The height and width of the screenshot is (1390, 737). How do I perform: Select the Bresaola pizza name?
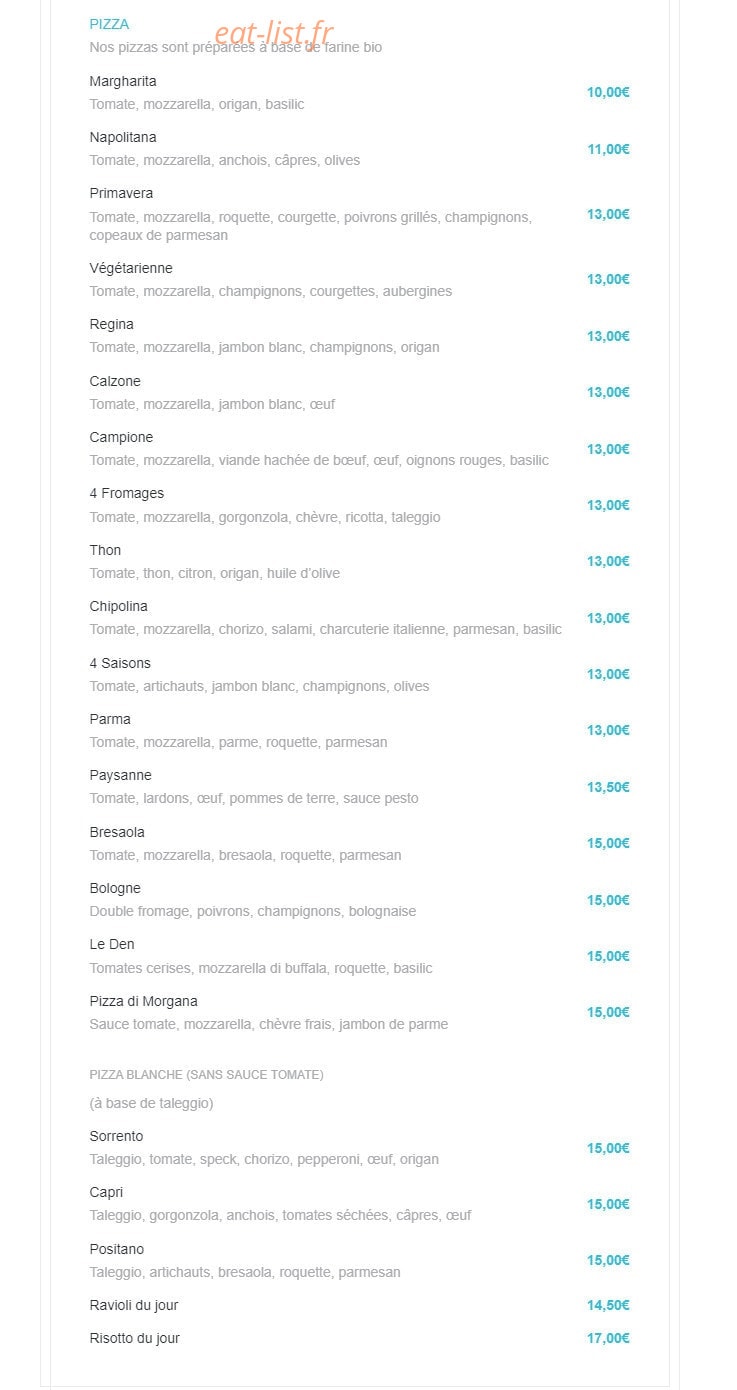pyautogui.click(x=117, y=832)
